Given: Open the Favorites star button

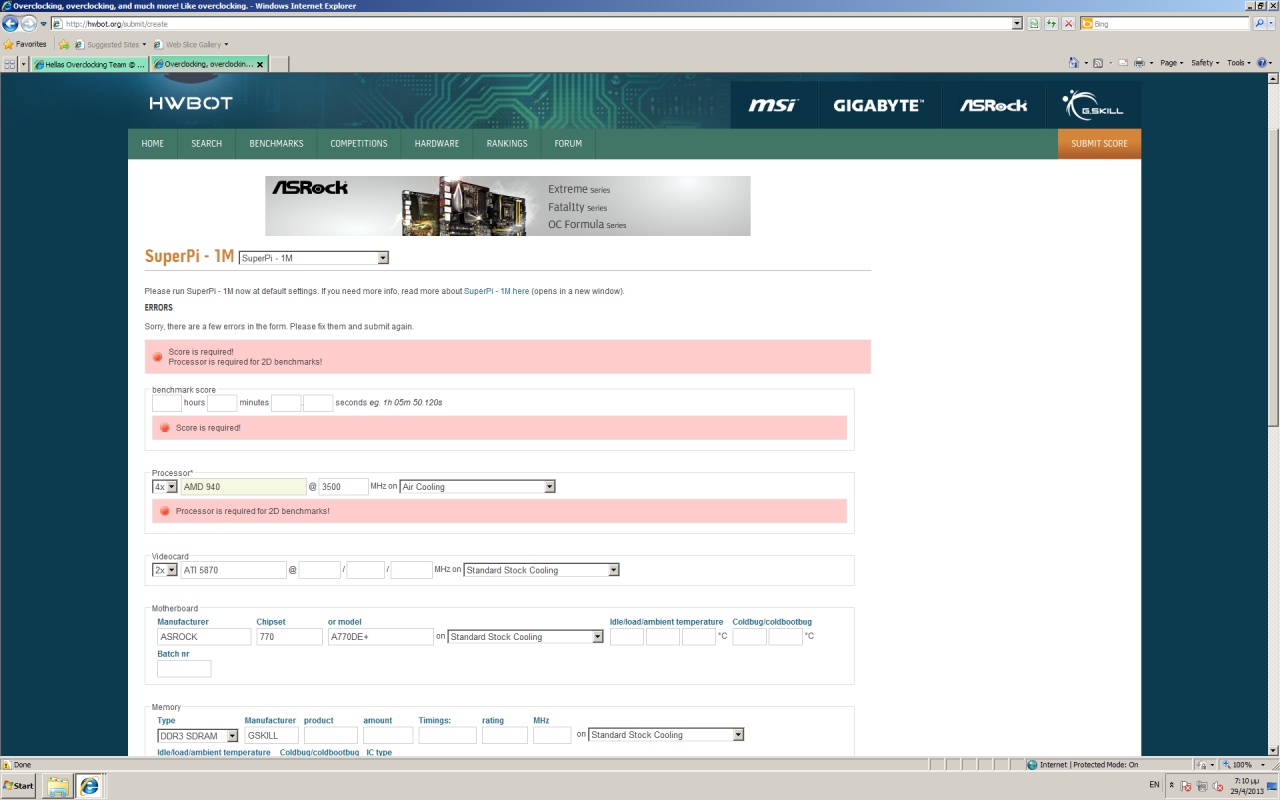Looking at the screenshot, I should (x=25, y=44).
